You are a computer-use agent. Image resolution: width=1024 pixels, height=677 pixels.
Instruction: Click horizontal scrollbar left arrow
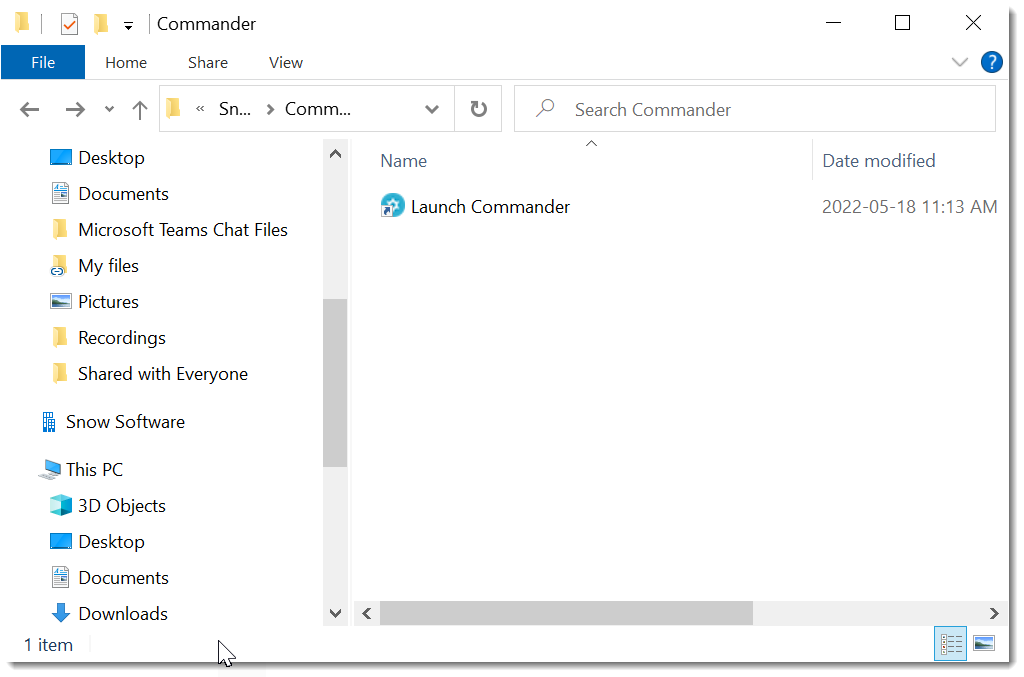point(367,613)
